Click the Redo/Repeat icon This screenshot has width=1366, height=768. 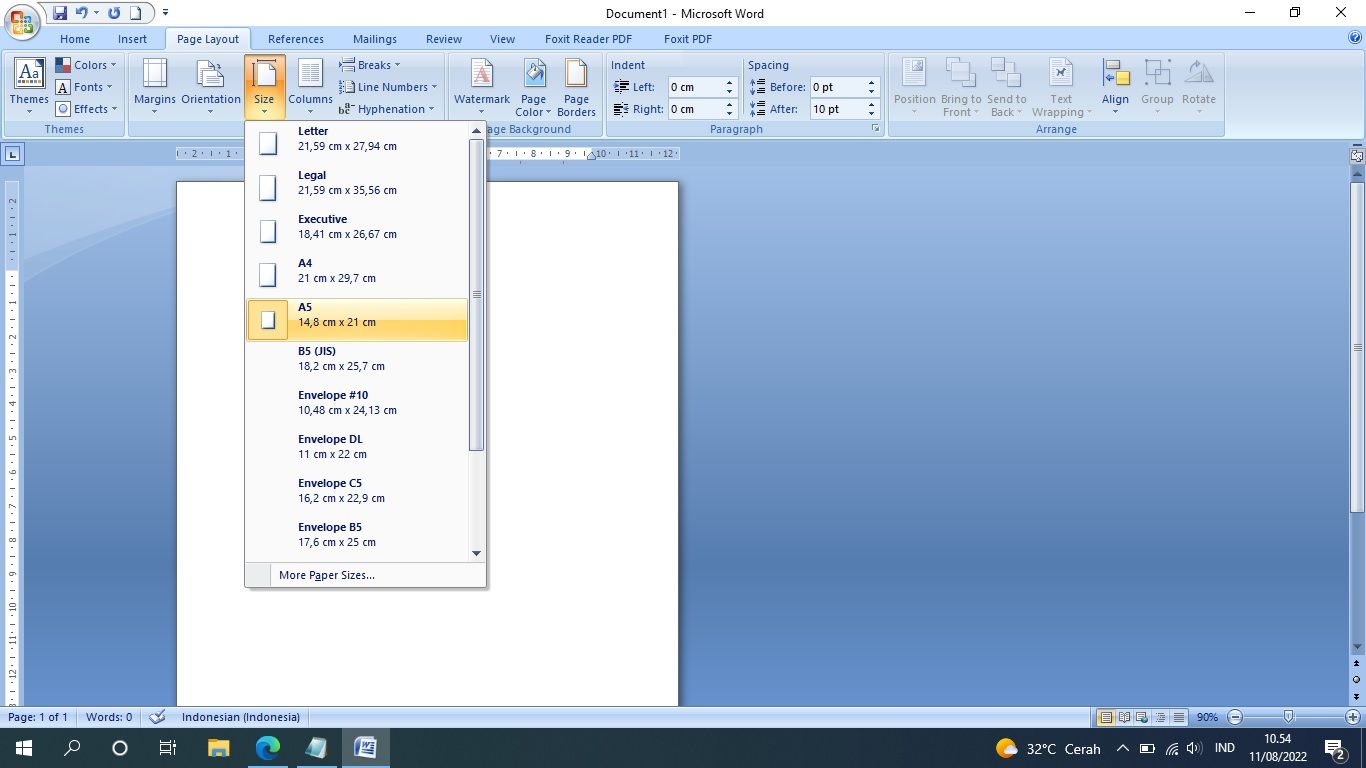point(114,13)
